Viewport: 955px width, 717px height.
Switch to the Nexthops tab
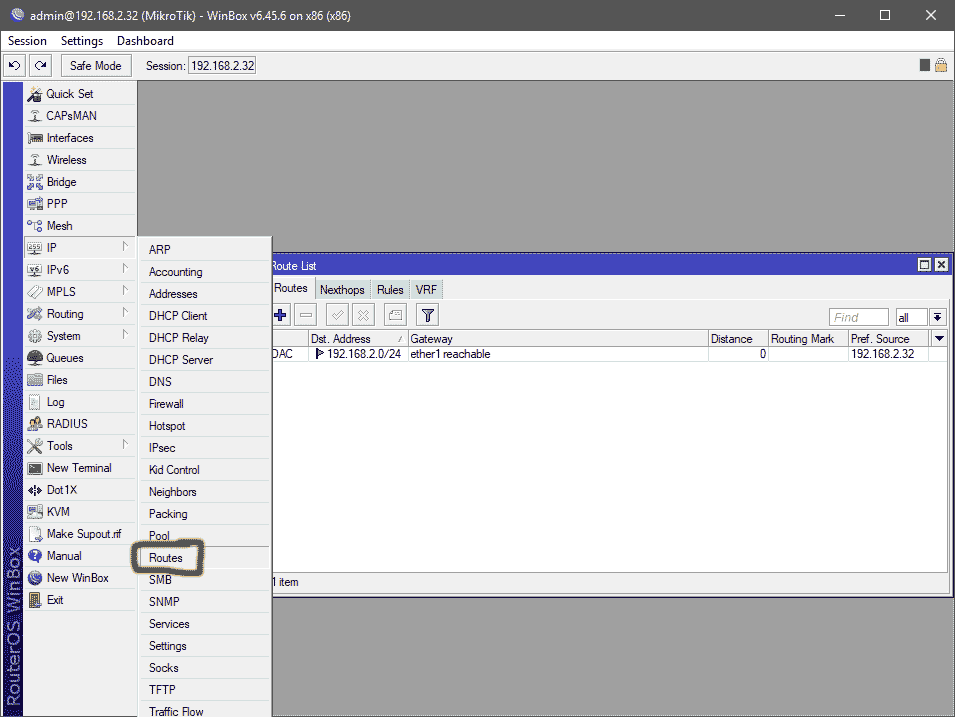(x=342, y=289)
